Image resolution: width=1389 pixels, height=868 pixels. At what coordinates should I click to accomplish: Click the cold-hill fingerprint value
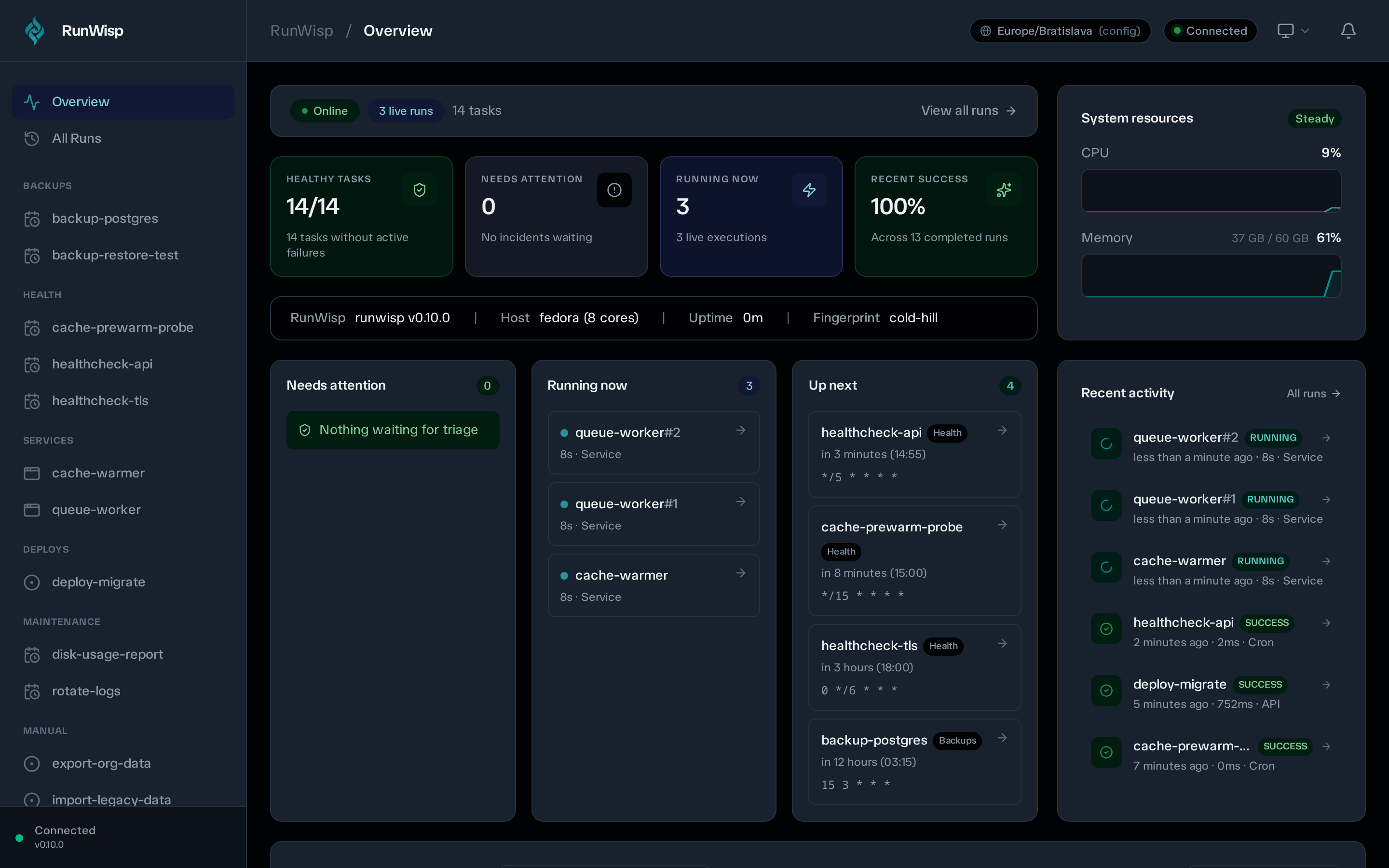913,318
